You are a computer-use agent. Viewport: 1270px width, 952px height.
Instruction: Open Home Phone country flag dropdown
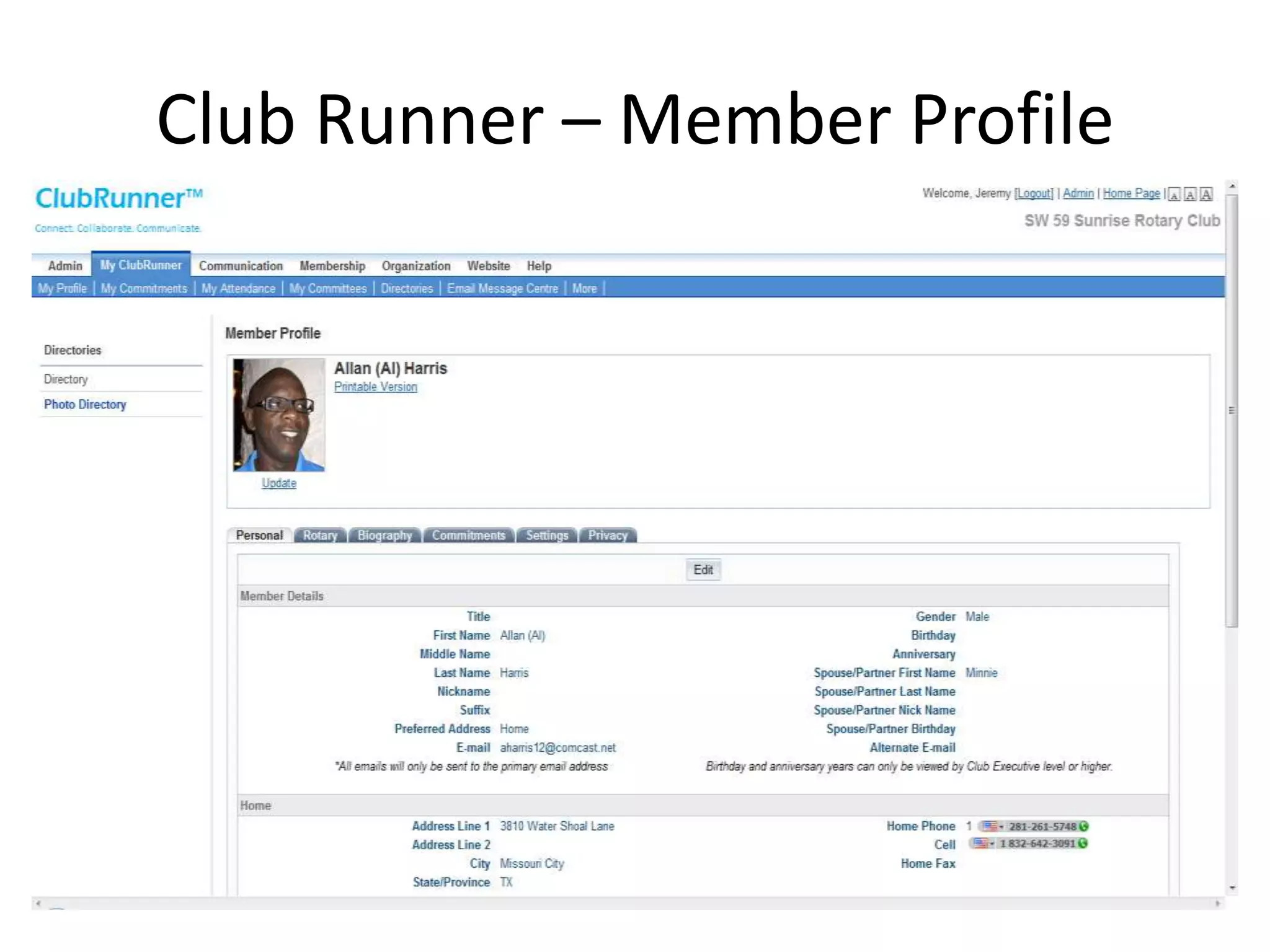tap(993, 826)
